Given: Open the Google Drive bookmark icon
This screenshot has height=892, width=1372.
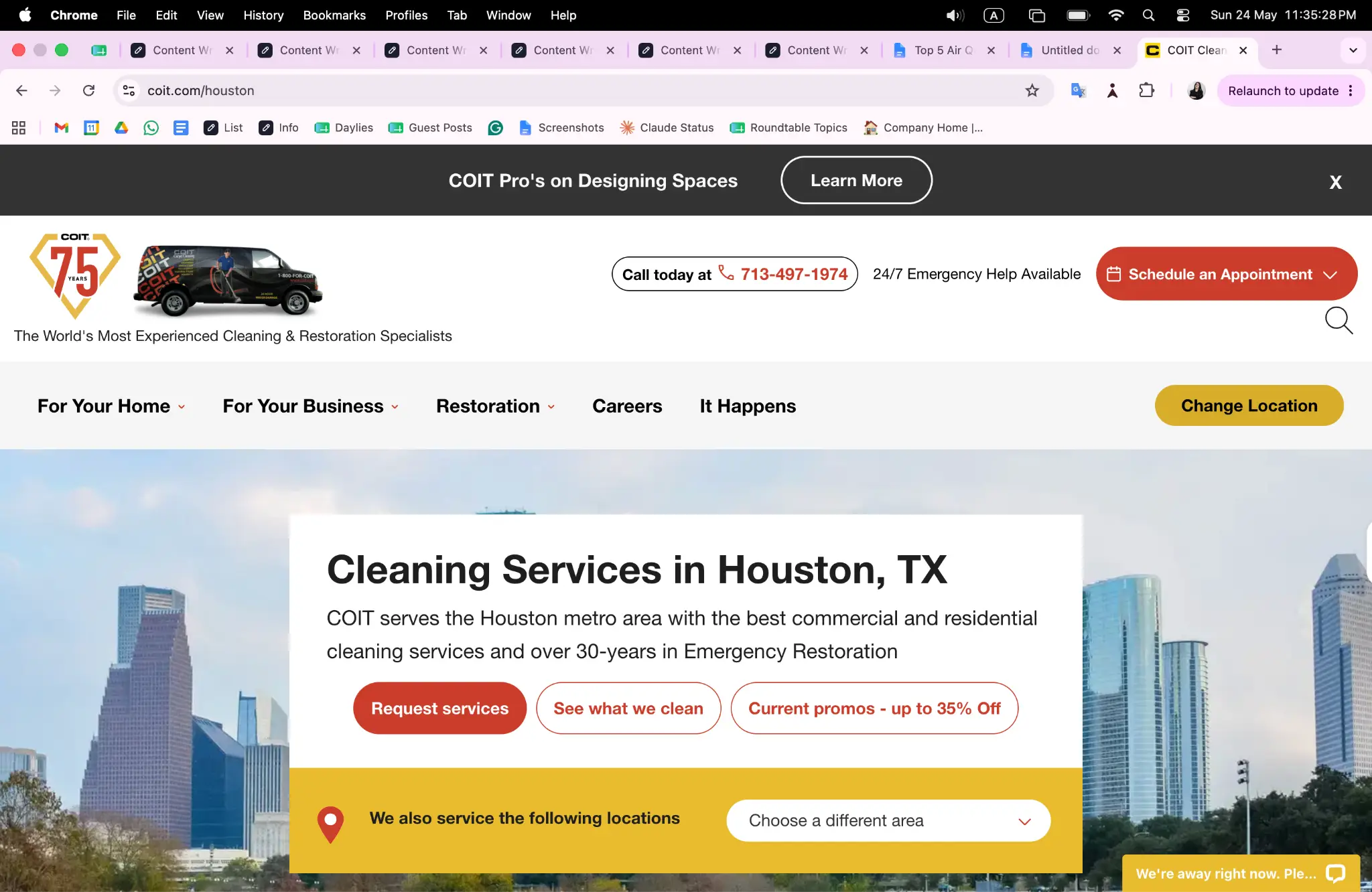Looking at the screenshot, I should click(x=121, y=128).
